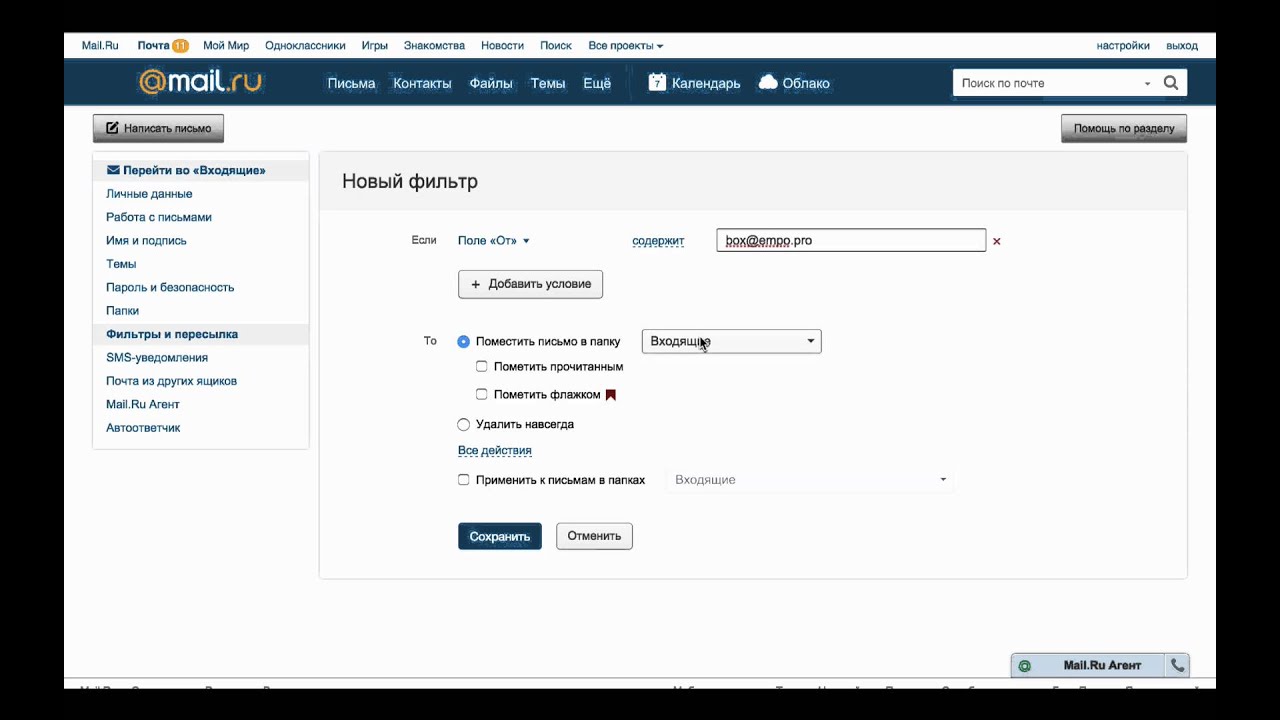Click the cloud icon beside Облако
The height and width of the screenshot is (720, 1280).
pos(768,83)
